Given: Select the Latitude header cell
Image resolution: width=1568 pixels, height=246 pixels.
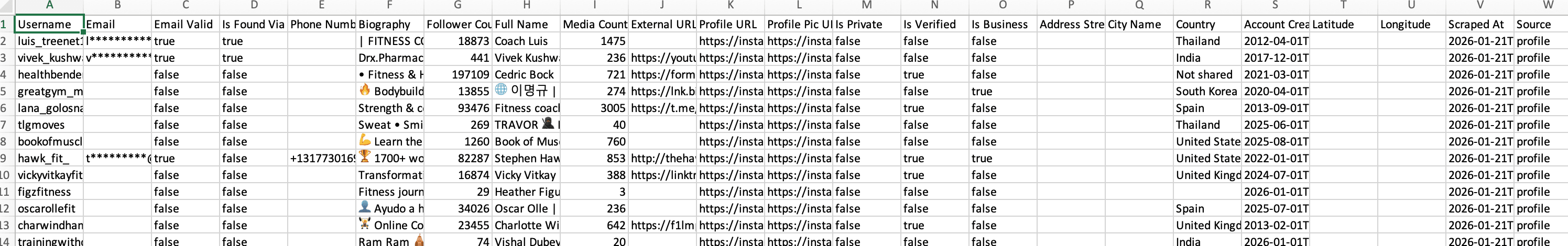Looking at the screenshot, I should click(1343, 25).
